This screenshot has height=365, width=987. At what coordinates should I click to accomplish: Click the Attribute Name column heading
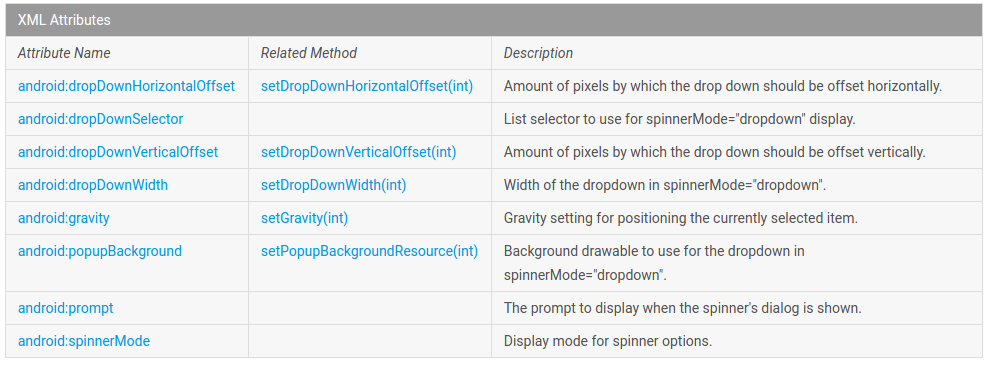click(x=64, y=53)
